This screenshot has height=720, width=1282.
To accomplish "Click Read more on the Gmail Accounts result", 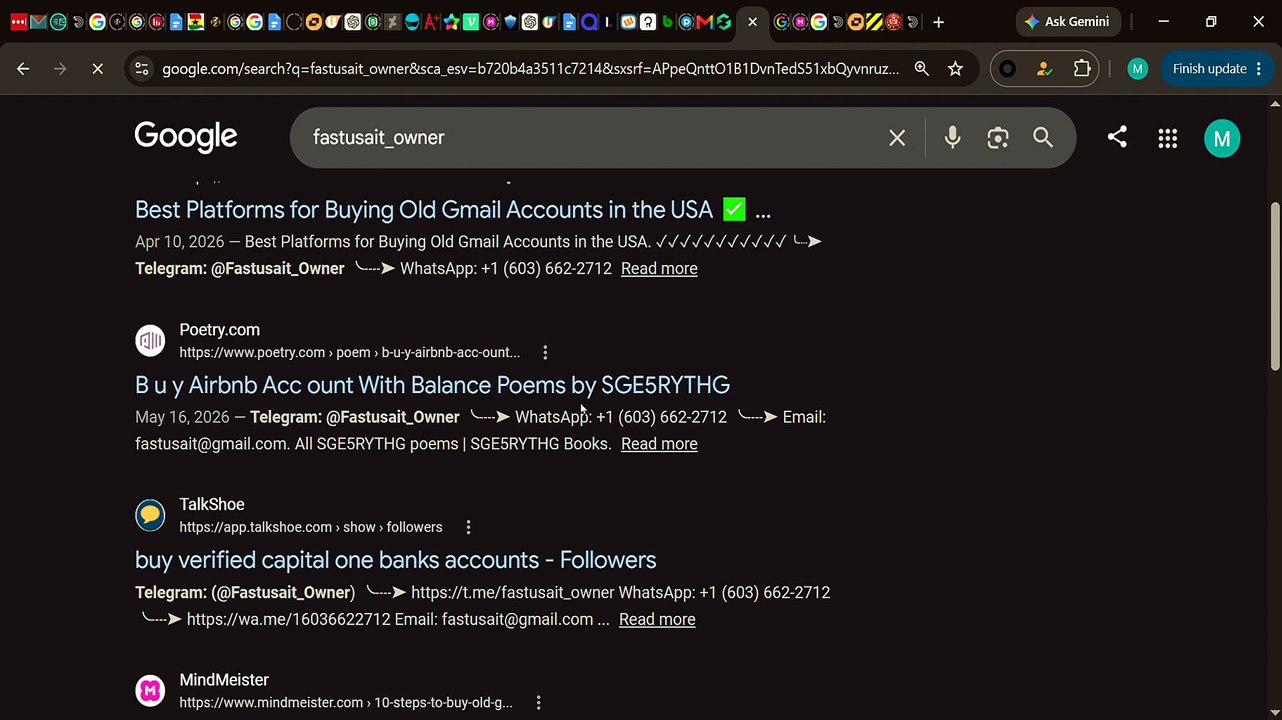I will tap(659, 268).
